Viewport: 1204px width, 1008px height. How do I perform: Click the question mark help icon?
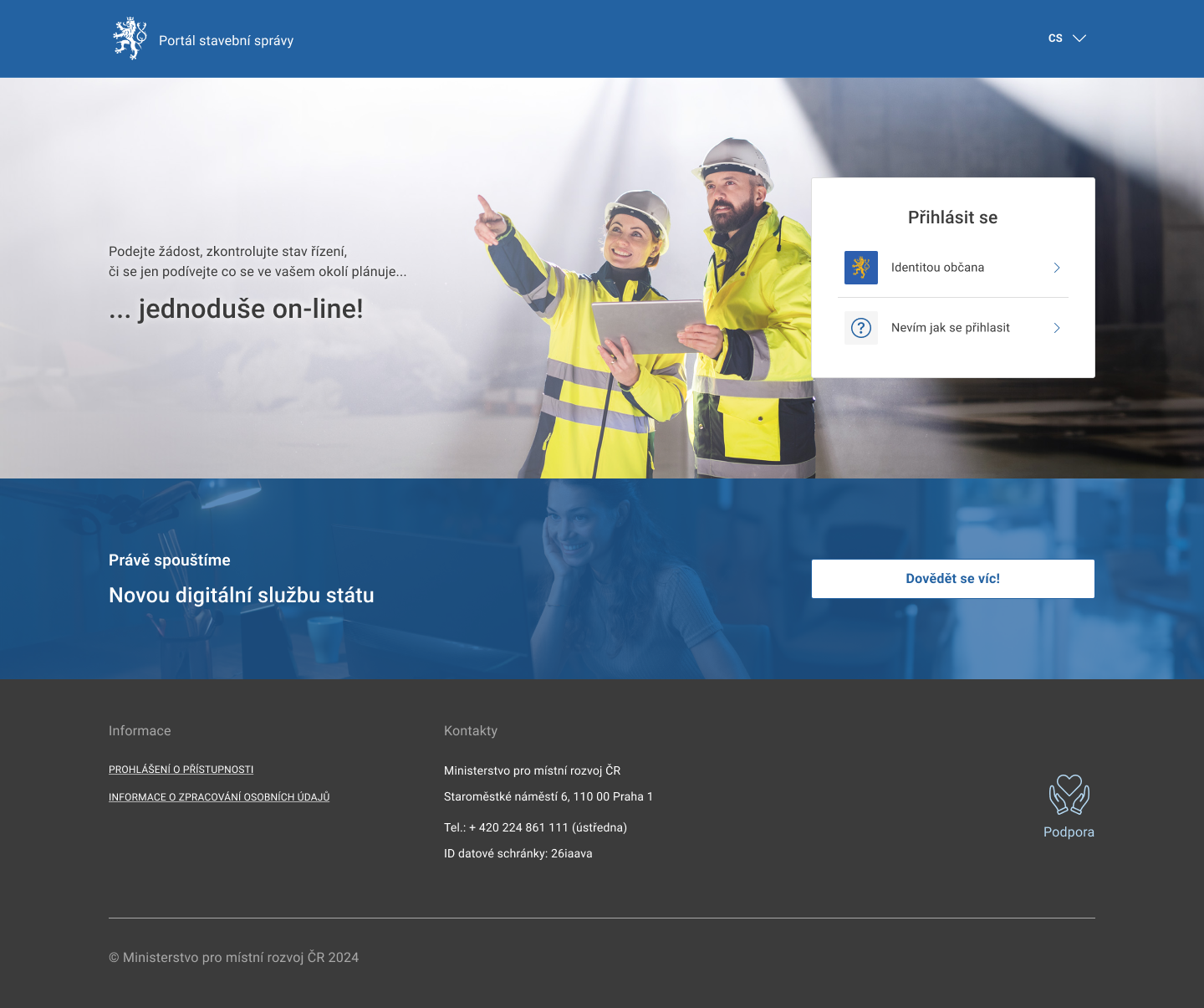(860, 328)
